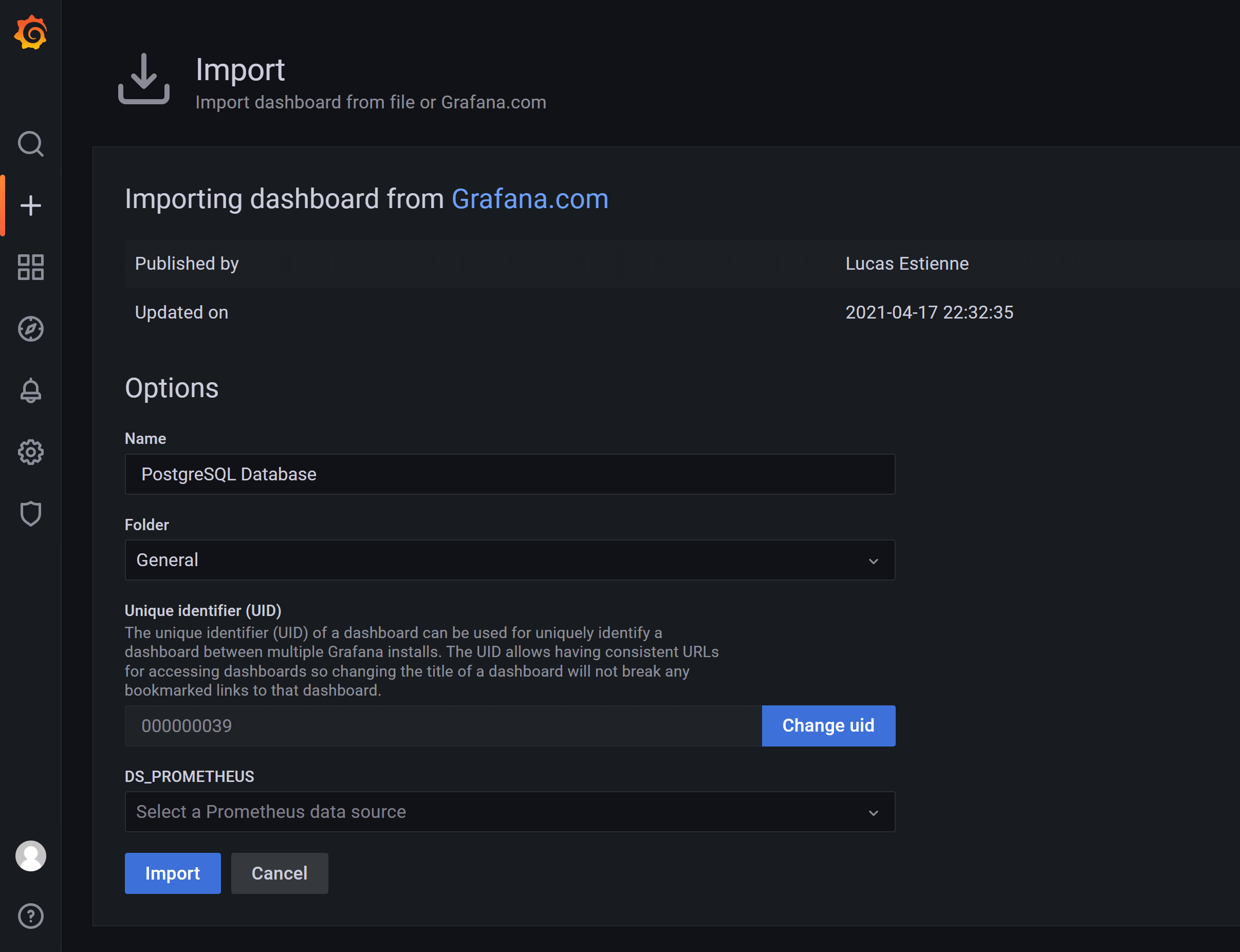This screenshot has height=952, width=1240.
Task: Open the Server Admin shield icon
Action: 31,513
